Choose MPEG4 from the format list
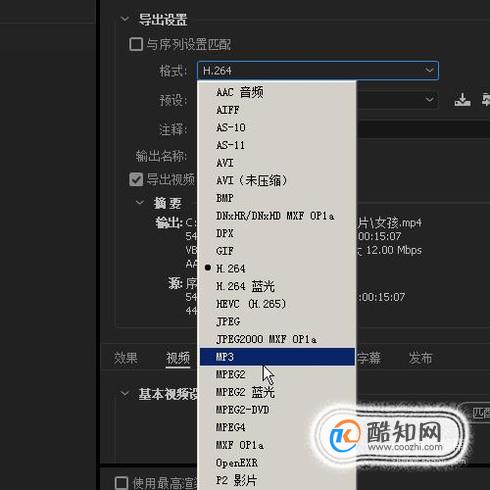Viewport: 490px width, 490px height. 277,427
